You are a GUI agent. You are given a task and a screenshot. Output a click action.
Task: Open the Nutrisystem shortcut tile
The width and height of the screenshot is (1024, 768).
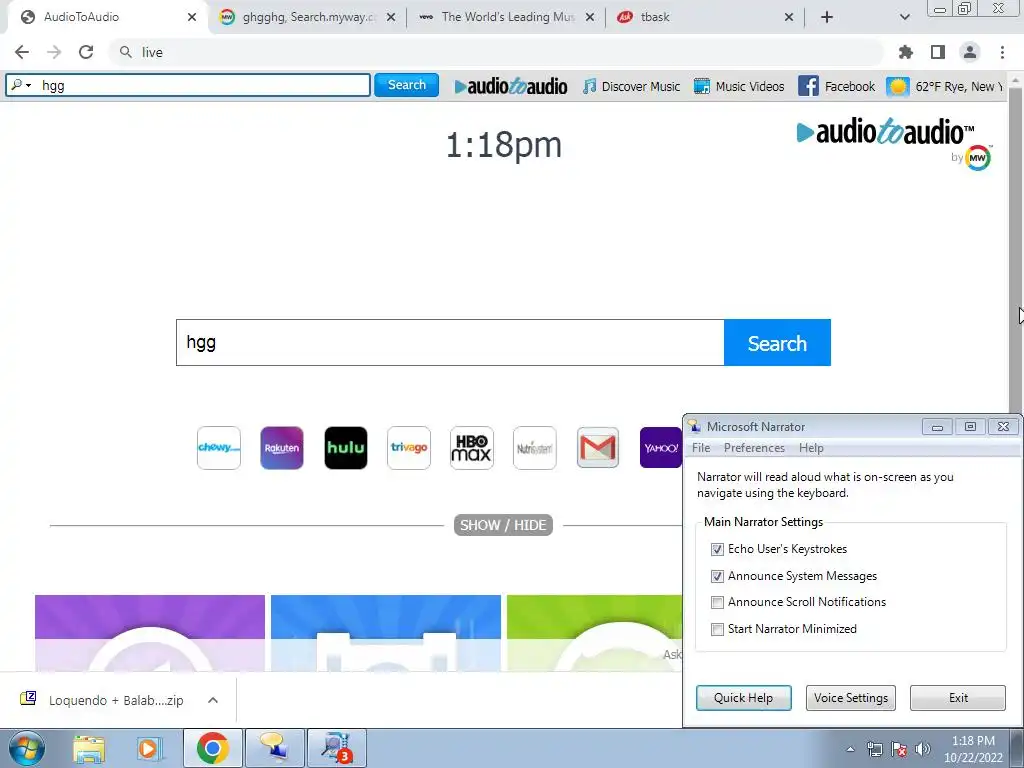tap(535, 448)
